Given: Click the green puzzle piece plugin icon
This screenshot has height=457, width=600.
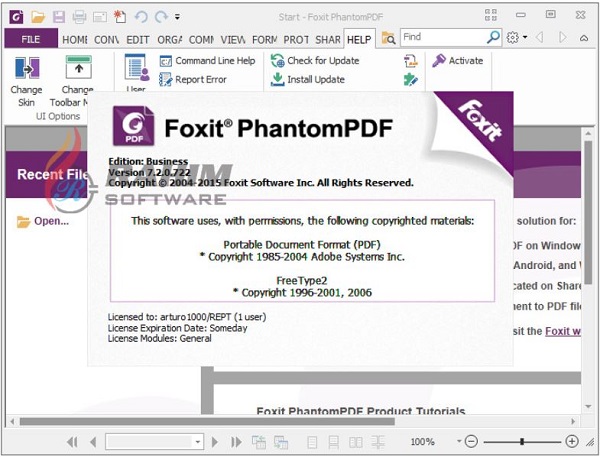Looking at the screenshot, I should (x=411, y=80).
